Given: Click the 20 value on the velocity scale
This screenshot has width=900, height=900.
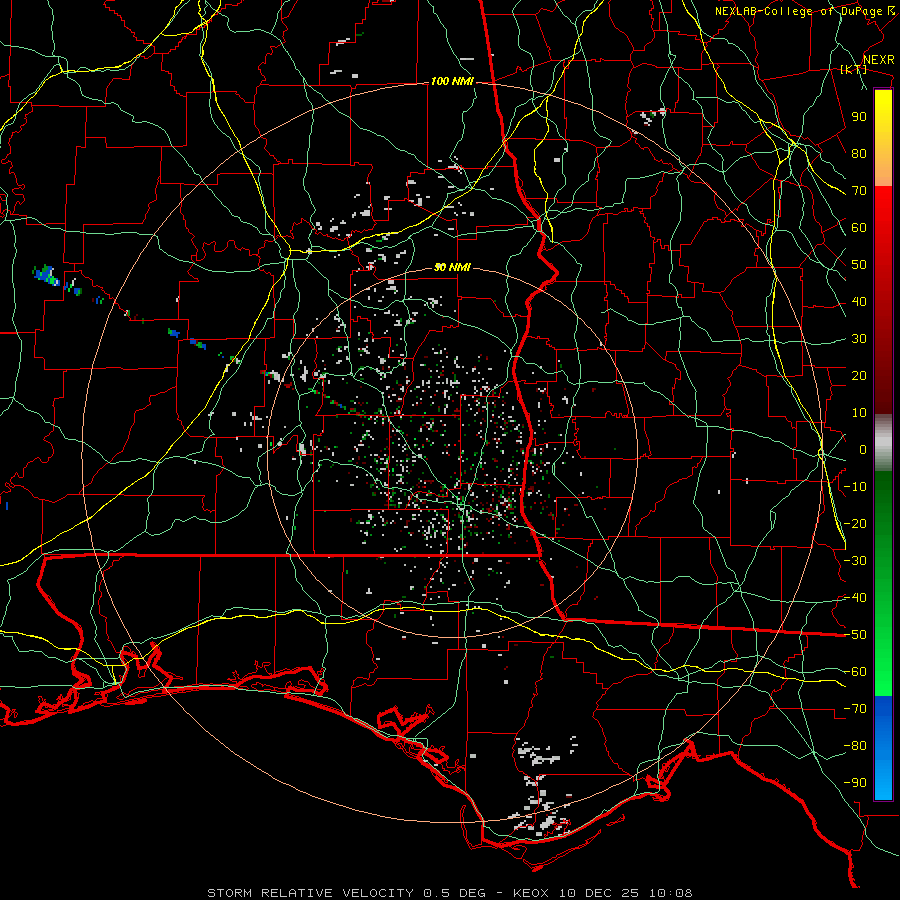Looking at the screenshot, I should click(x=859, y=376).
